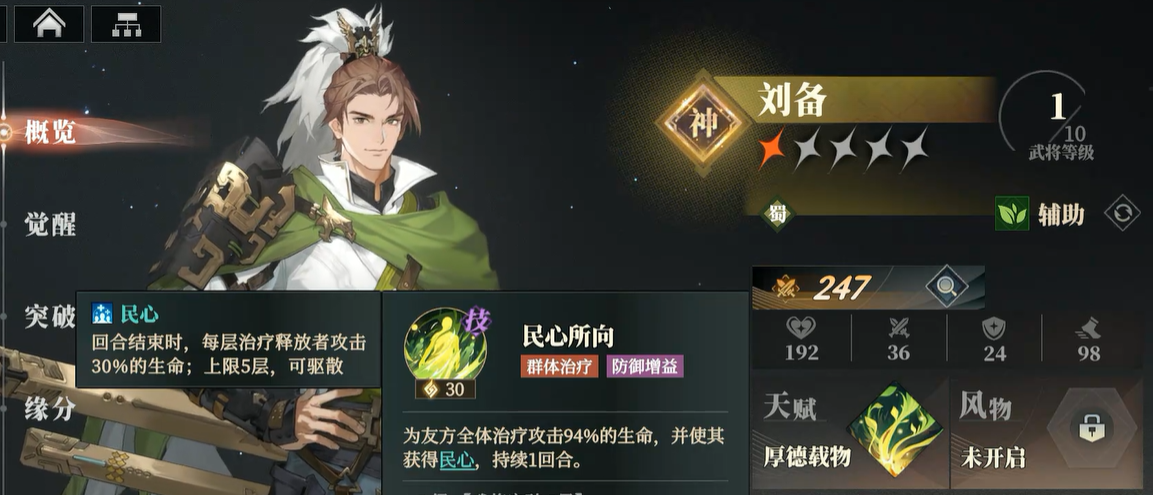This screenshot has height=495, width=1153.
Task: Tap the 蜀 faction badge
Action: (x=777, y=214)
